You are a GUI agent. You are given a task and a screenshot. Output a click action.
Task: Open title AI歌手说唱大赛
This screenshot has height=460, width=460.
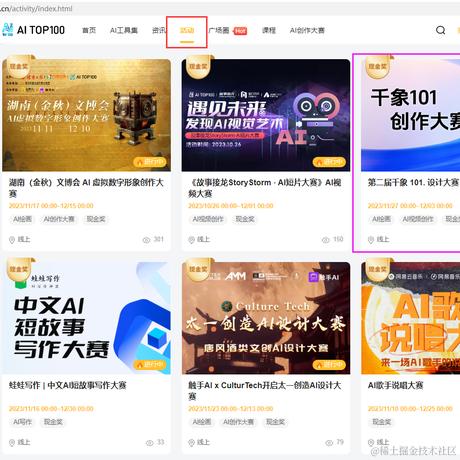click(395, 385)
